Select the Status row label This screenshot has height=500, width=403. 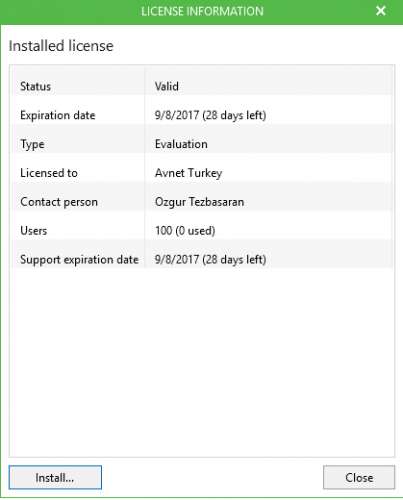(x=35, y=86)
